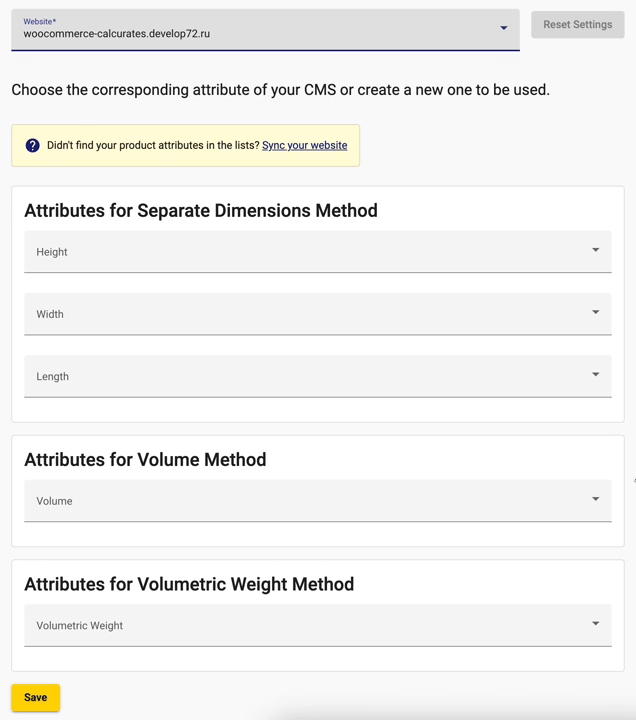
Task: Expand the Length attribute select field
Action: (x=318, y=377)
